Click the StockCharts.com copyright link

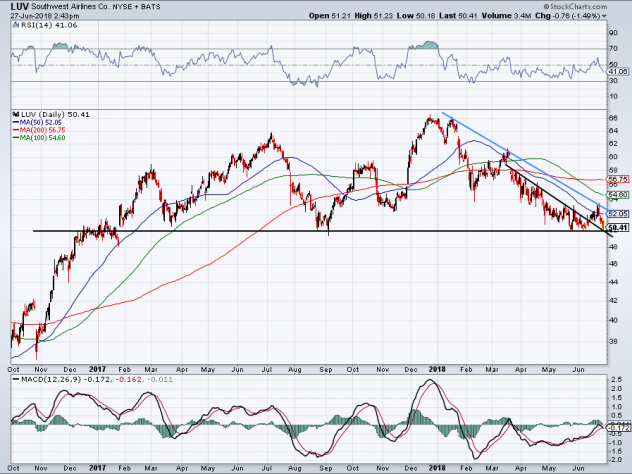[575, 6]
